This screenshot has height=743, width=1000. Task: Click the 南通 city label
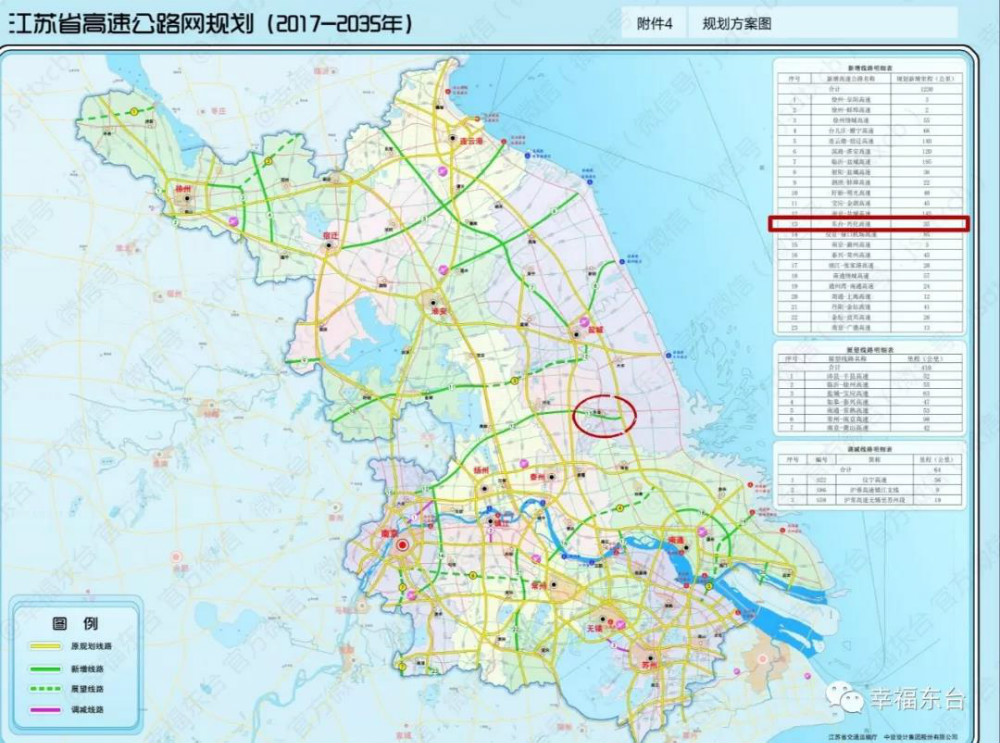pos(676,540)
